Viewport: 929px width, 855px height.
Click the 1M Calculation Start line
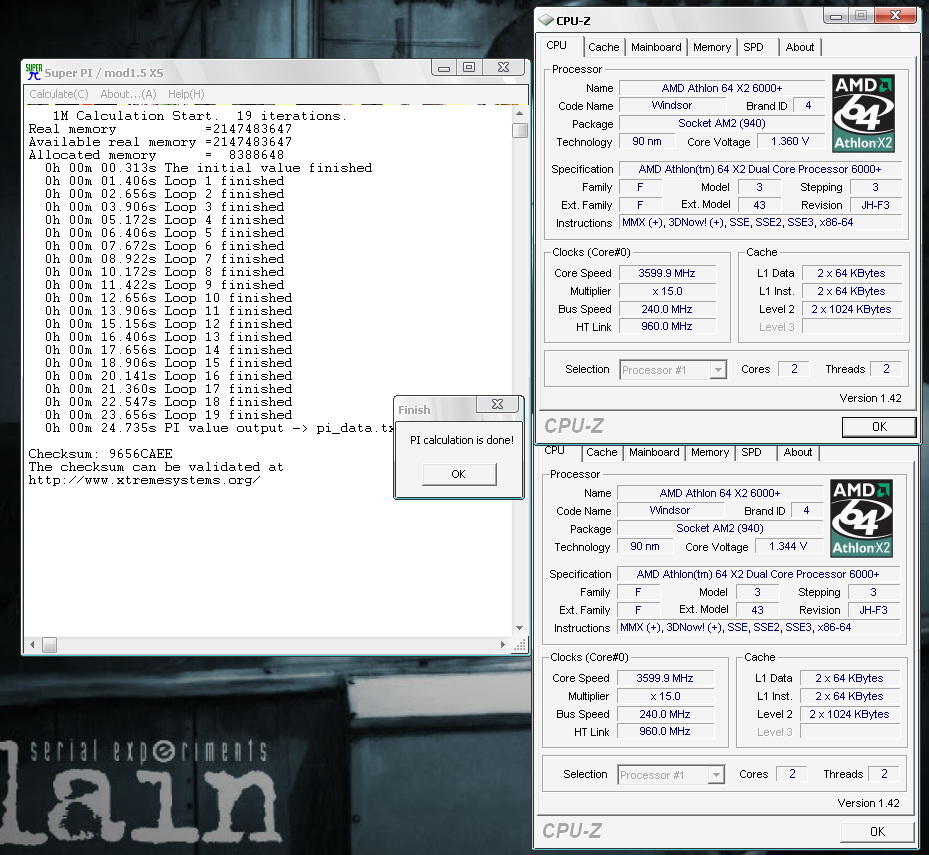point(199,116)
